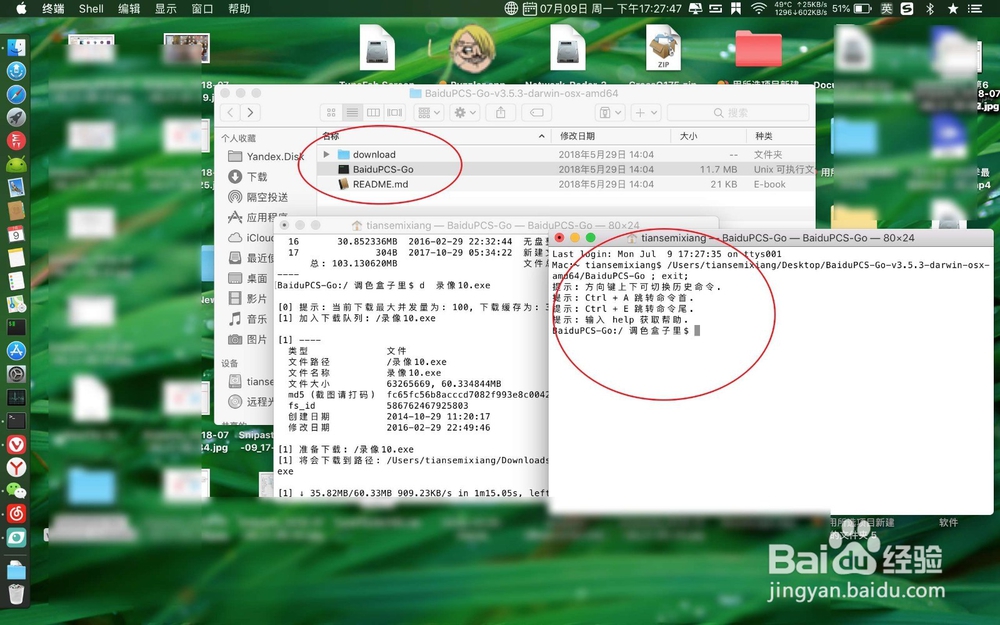Click the date and time in menu bar

(x=611, y=8)
